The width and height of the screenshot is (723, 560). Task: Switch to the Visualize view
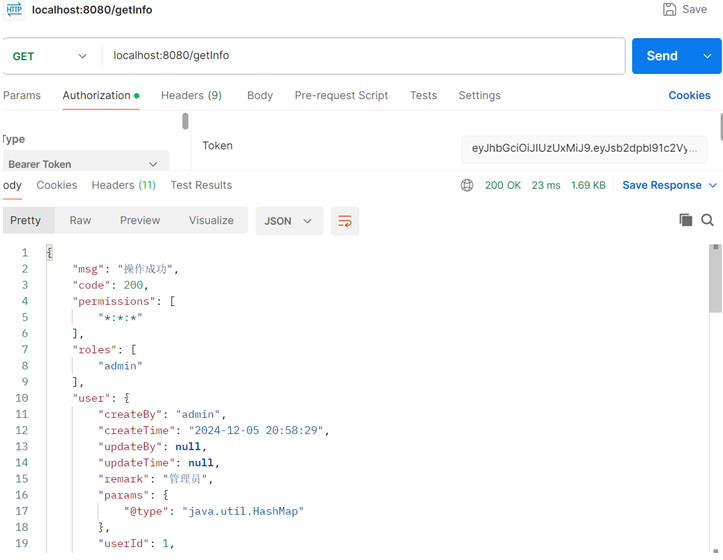pyautogui.click(x=211, y=220)
